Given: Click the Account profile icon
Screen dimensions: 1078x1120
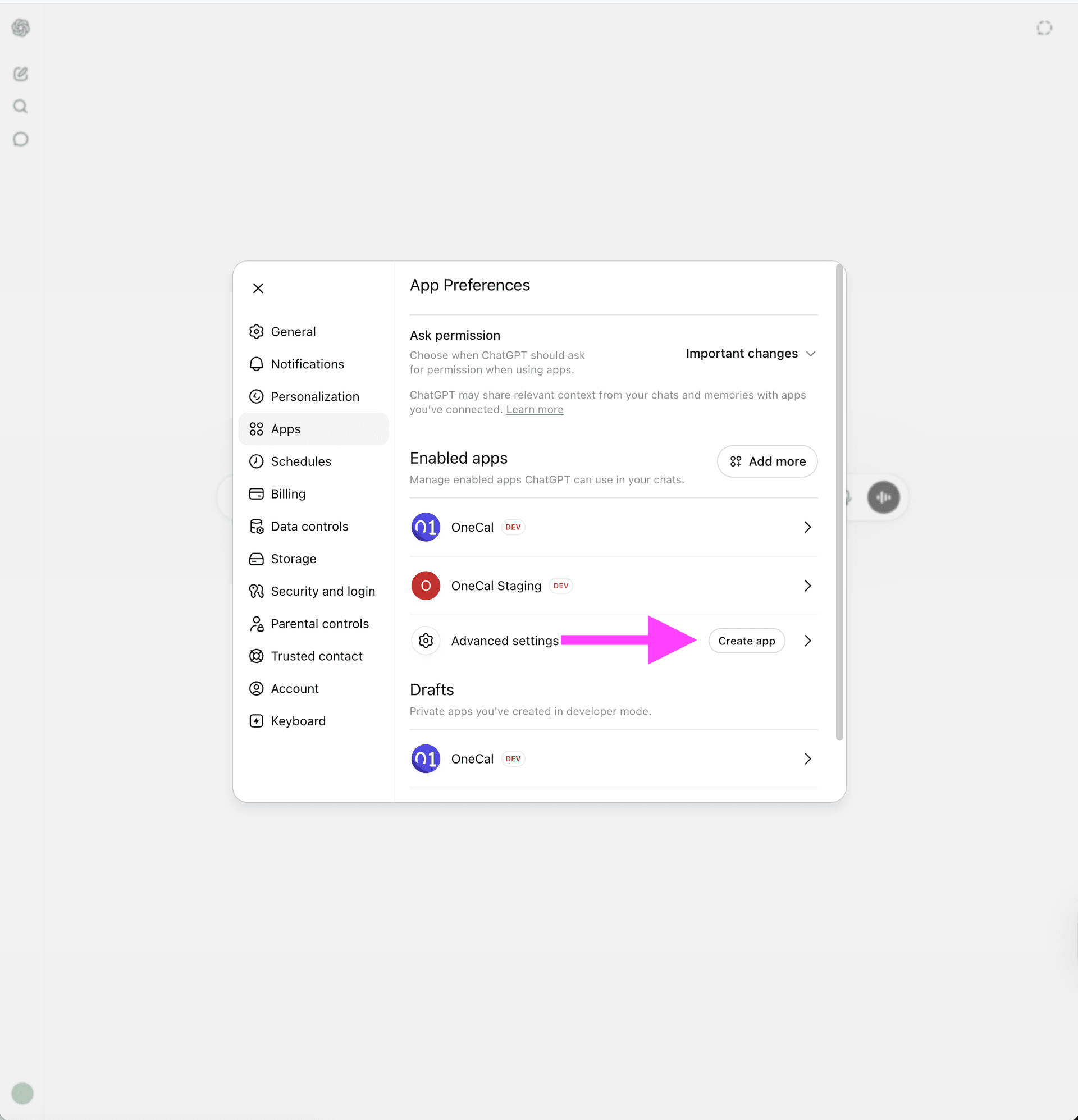Looking at the screenshot, I should tap(257, 689).
